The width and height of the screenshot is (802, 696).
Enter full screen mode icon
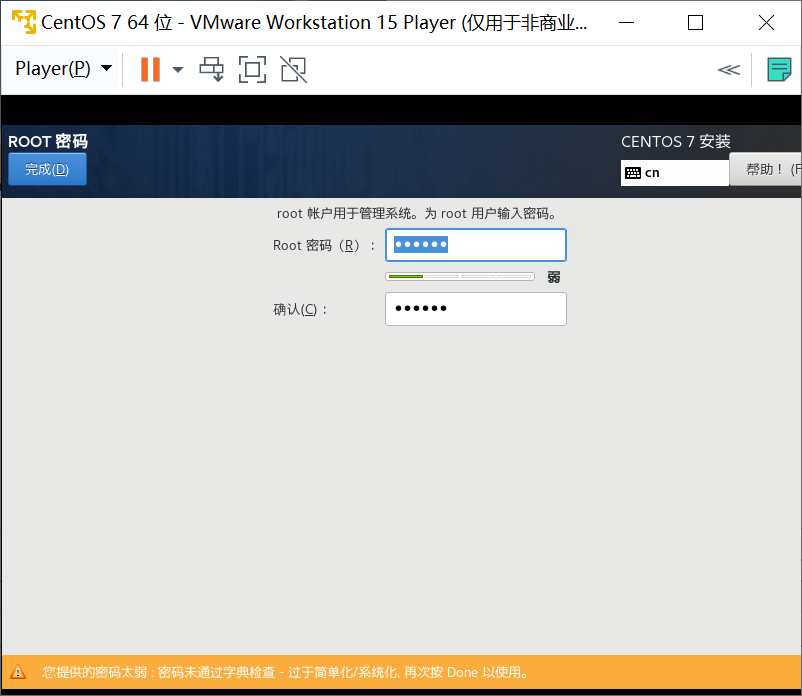(x=253, y=69)
